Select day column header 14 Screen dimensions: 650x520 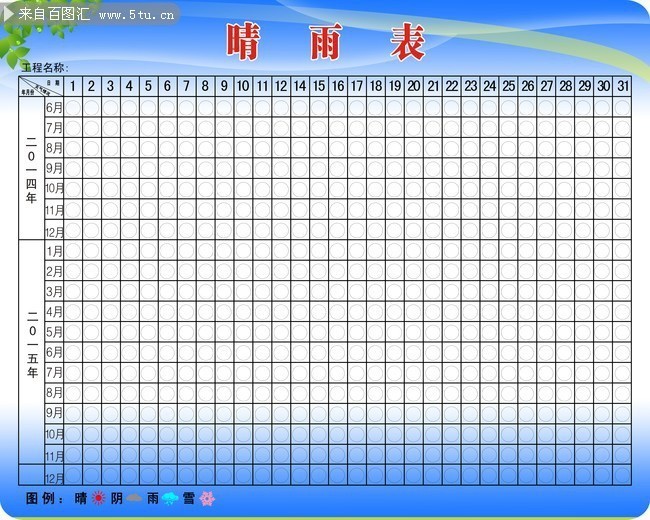click(300, 86)
